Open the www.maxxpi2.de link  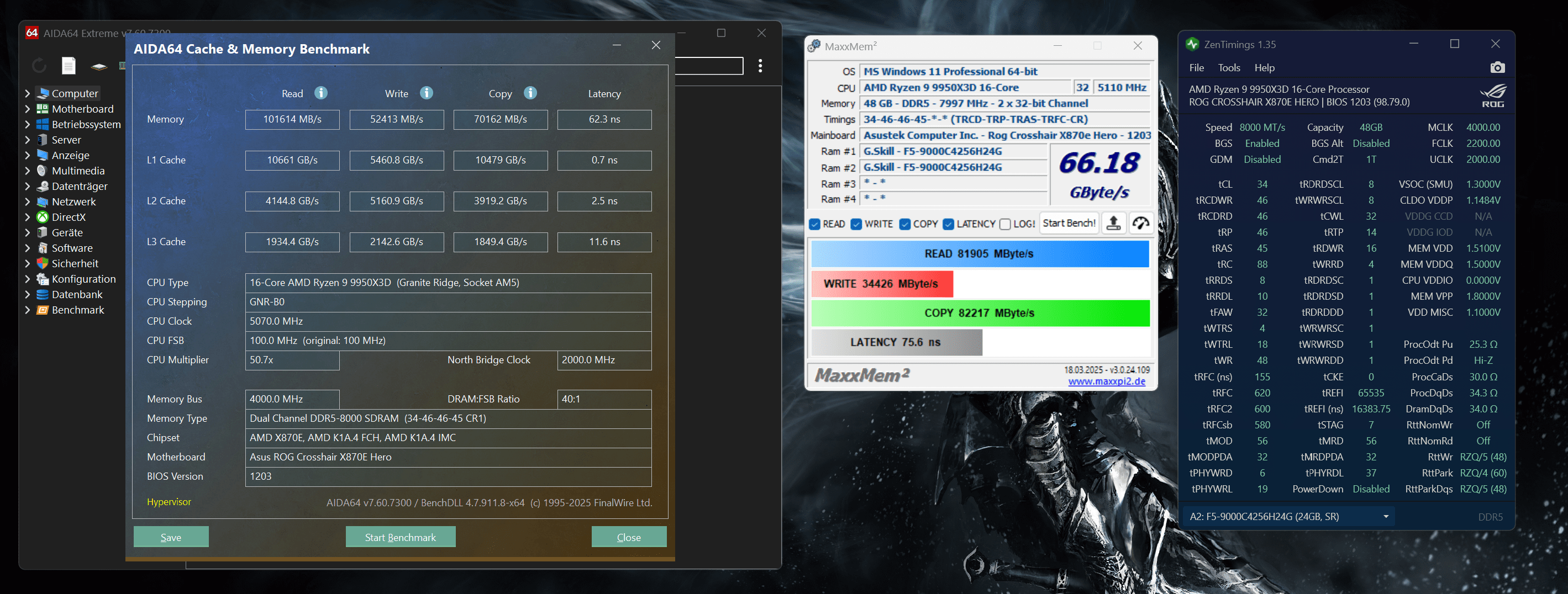(x=1107, y=381)
